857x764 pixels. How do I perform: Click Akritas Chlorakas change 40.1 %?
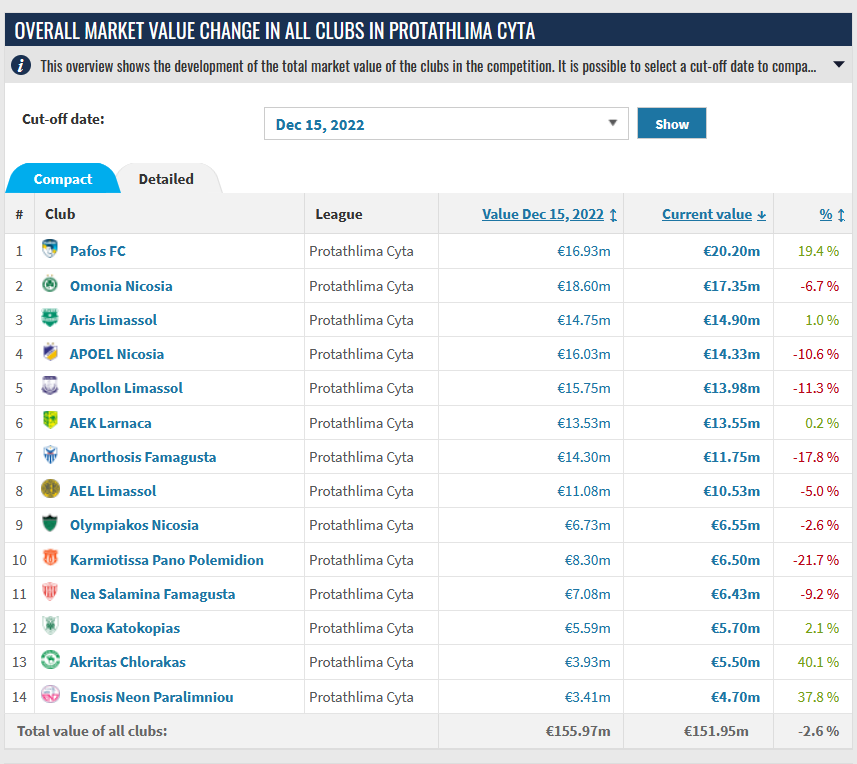(x=818, y=662)
